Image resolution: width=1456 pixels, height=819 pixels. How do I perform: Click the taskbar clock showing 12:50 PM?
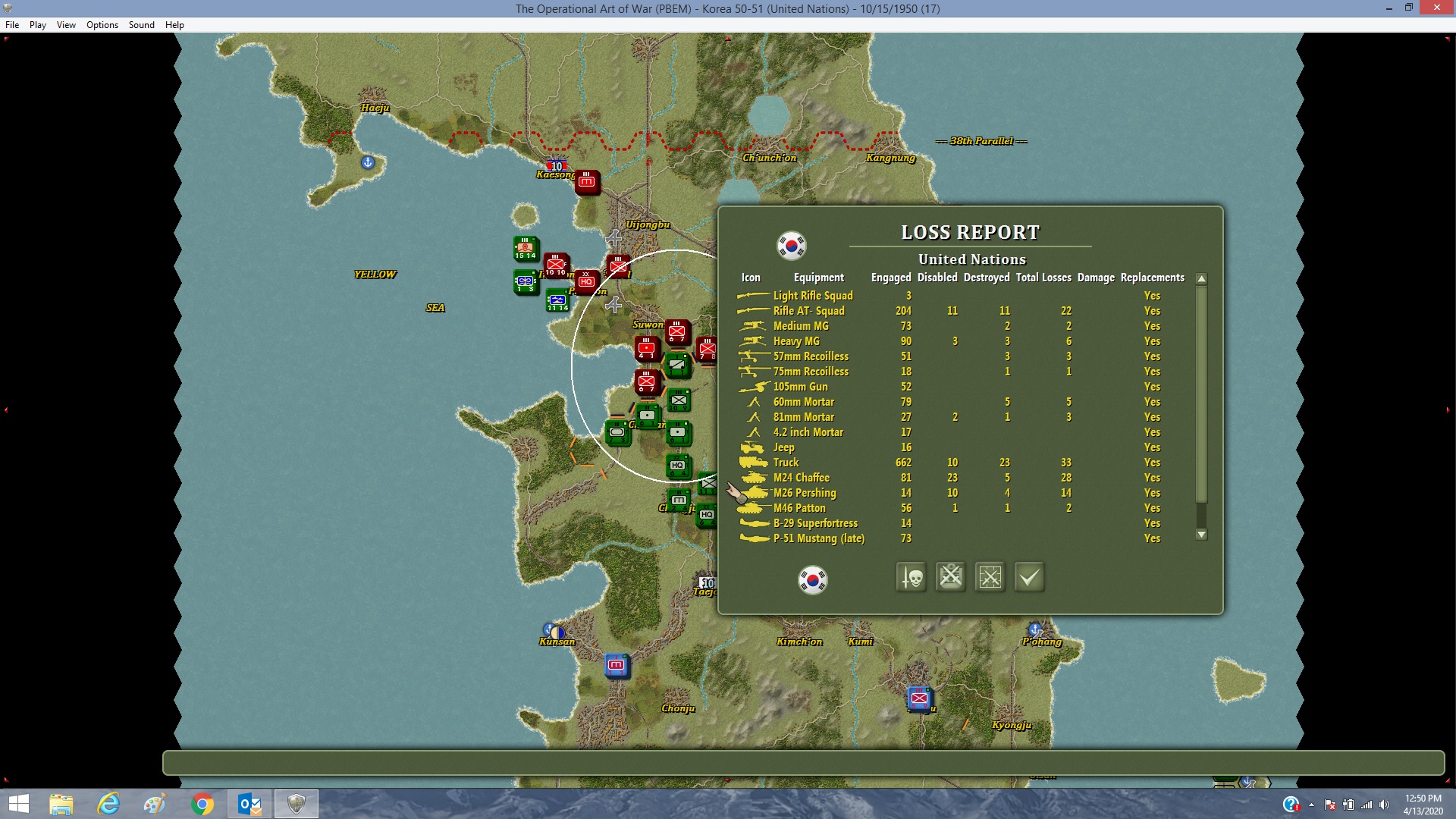tap(1423, 805)
